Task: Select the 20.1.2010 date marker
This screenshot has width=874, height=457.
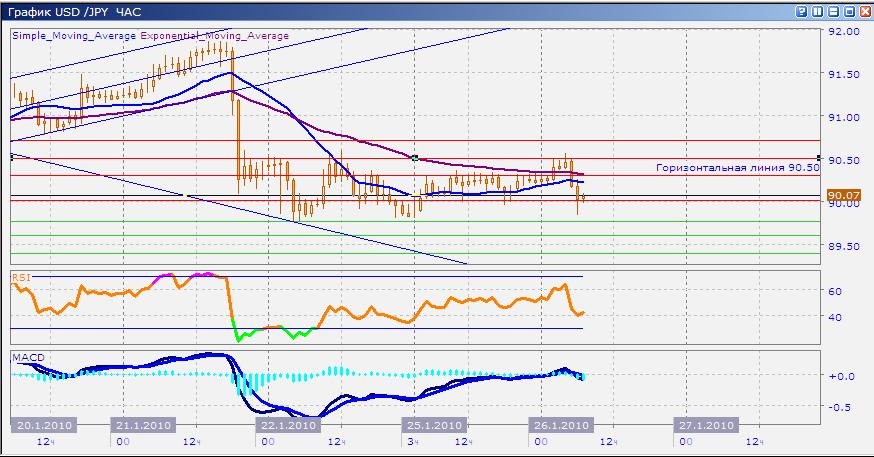Action: (44, 425)
